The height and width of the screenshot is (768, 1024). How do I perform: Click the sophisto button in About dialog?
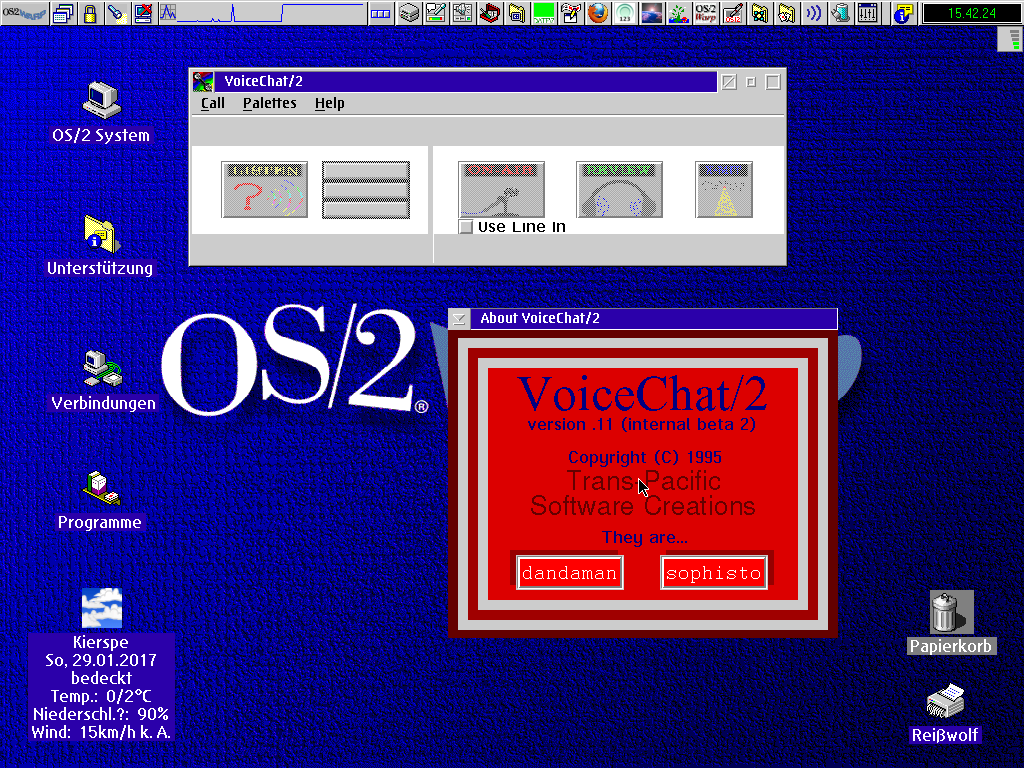(x=714, y=573)
